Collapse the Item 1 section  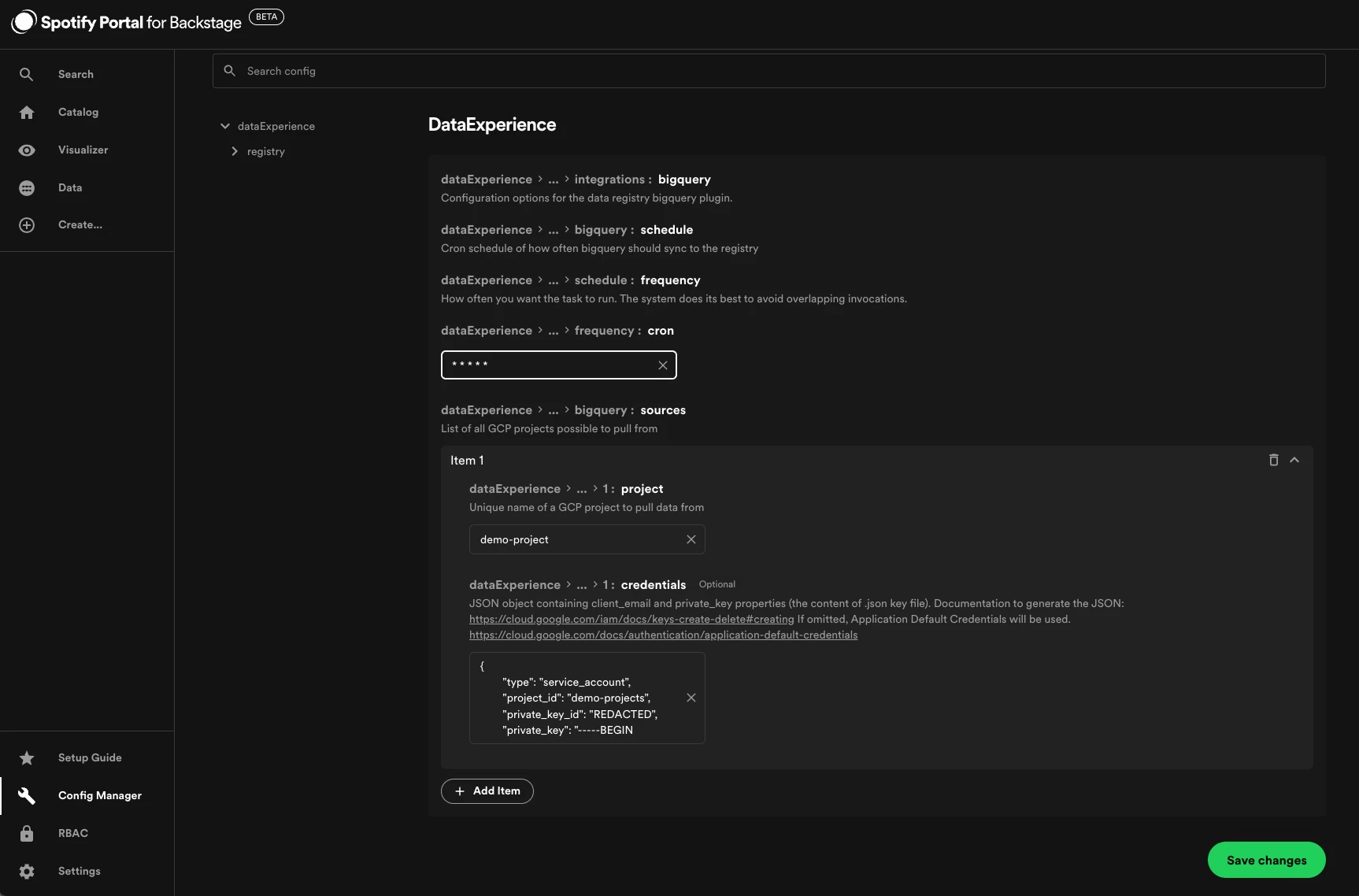click(x=1294, y=460)
